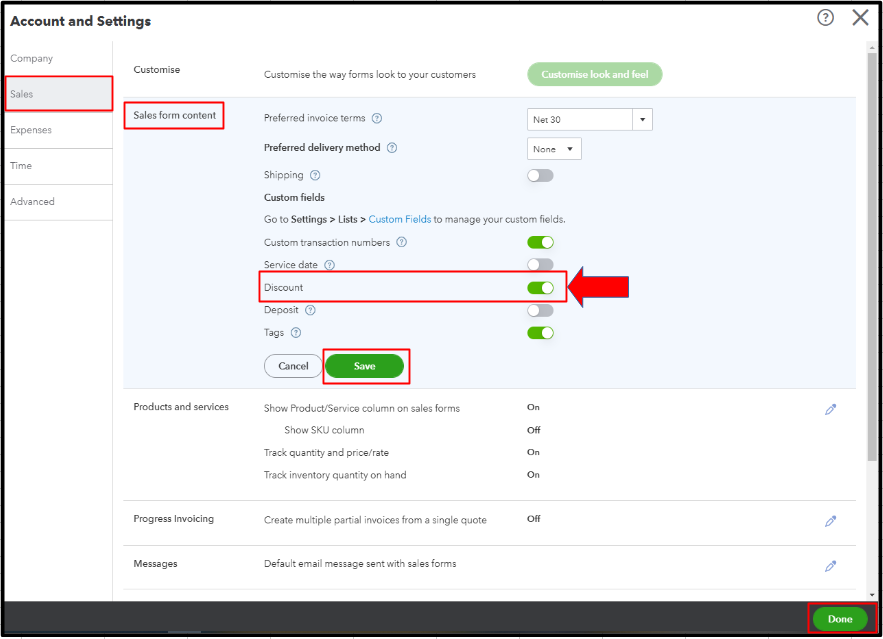This screenshot has height=639, width=883.
Task: Open help for Custom transaction numbers
Action: coord(401,242)
